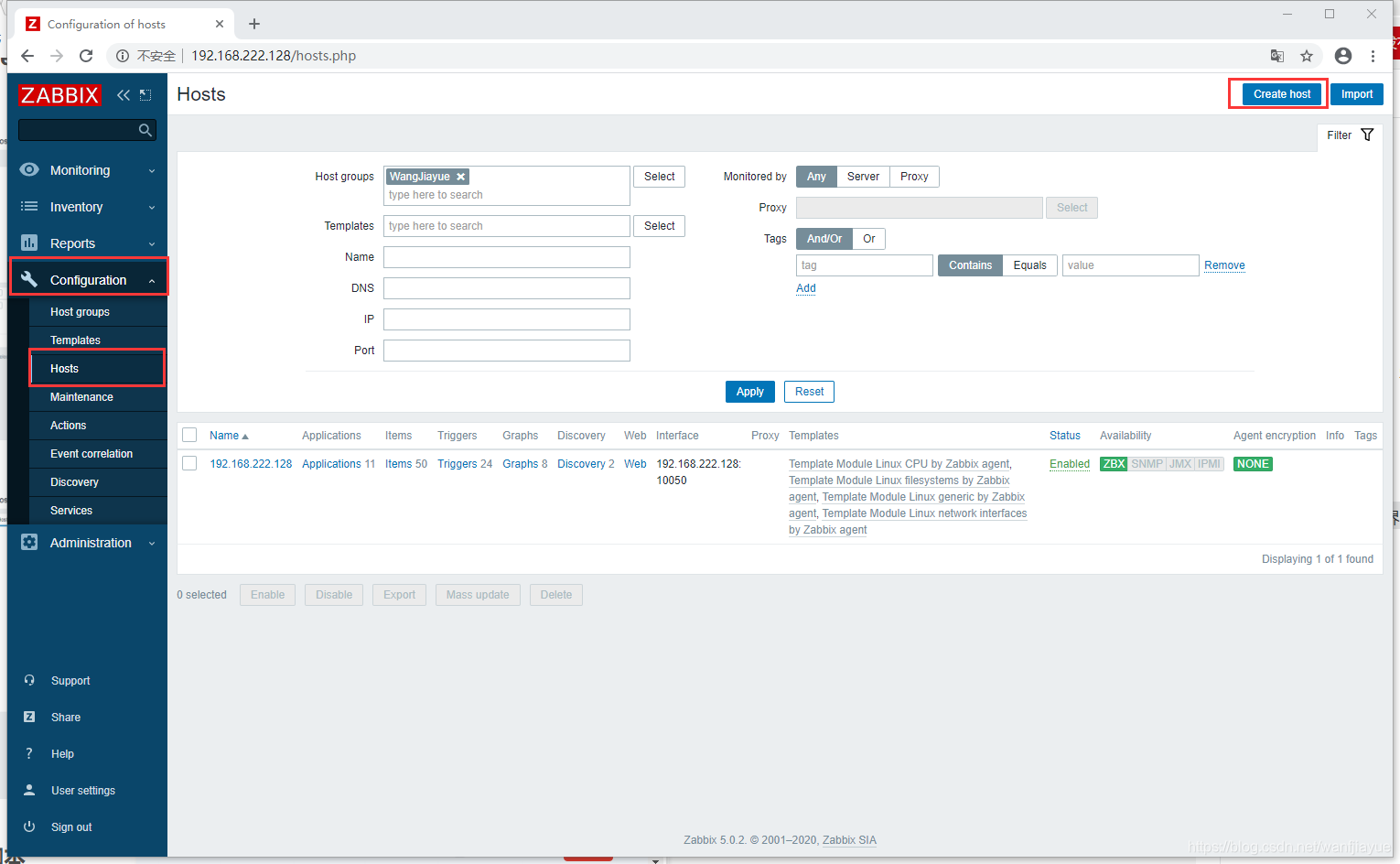Click the sidebar search magnifier icon
Image resolution: width=1400 pixels, height=864 pixels.
pyautogui.click(x=145, y=130)
